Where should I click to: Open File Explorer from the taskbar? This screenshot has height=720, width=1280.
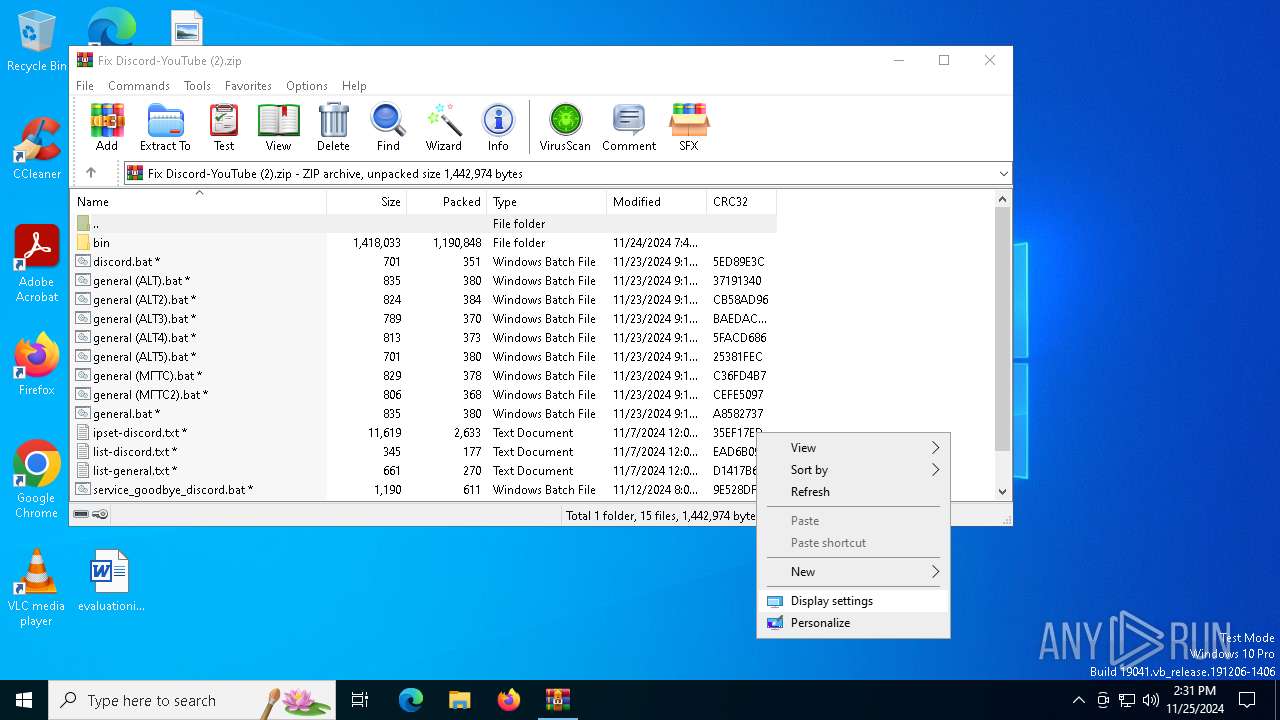point(459,700)
